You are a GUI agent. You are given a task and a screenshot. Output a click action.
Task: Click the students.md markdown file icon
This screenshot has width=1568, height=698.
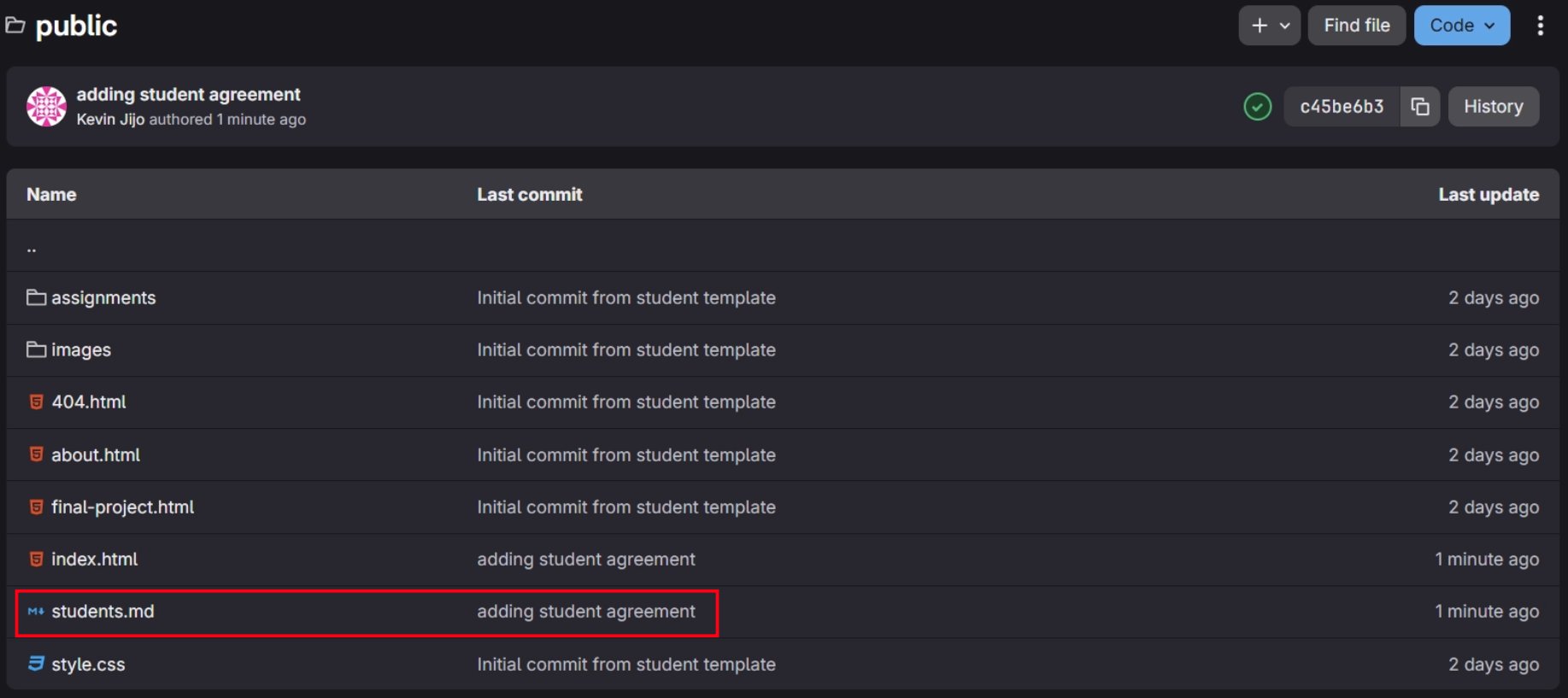36,612
